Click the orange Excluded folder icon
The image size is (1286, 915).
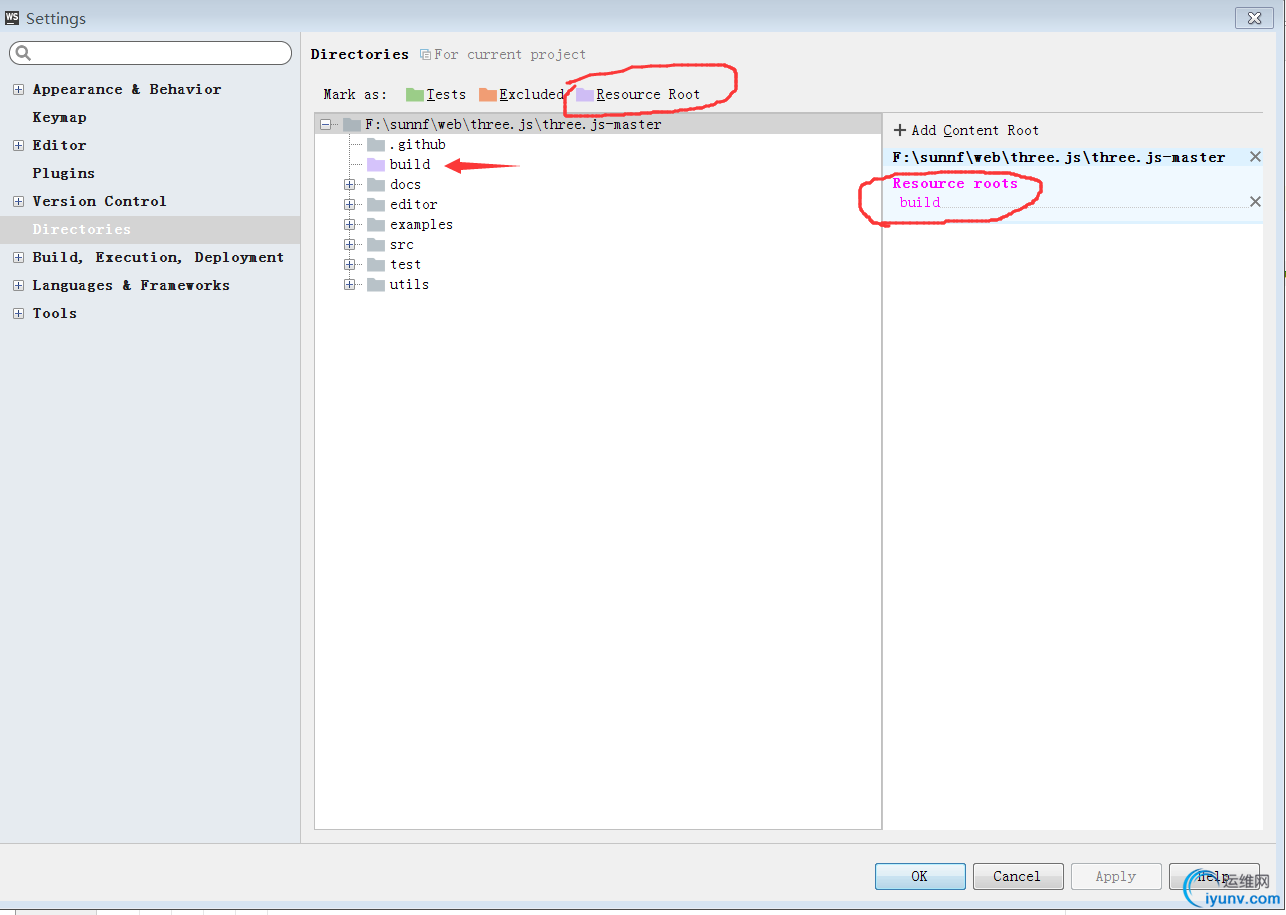tap(487, 94)
